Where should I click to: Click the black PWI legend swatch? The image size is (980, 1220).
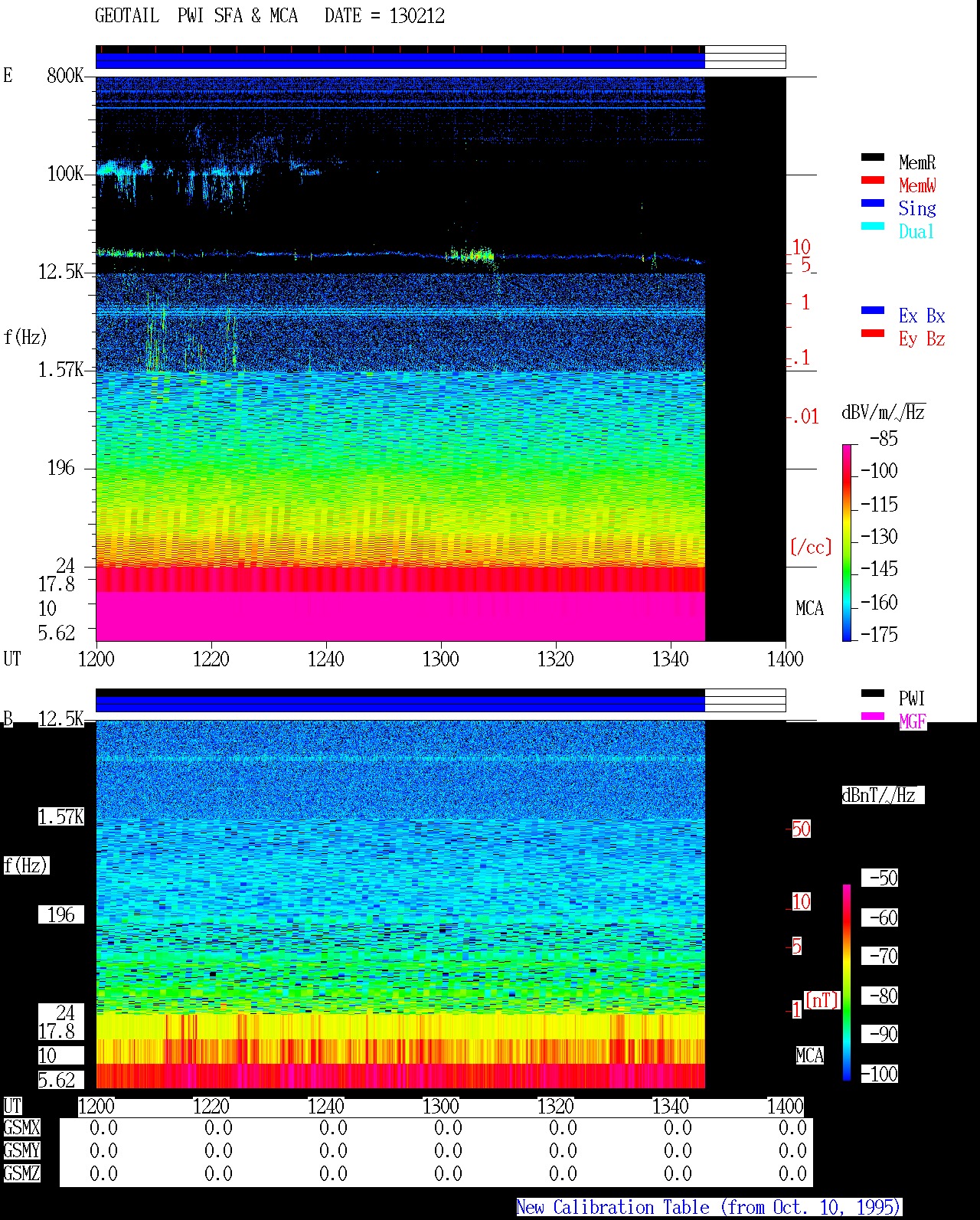(x=873, y=693)
